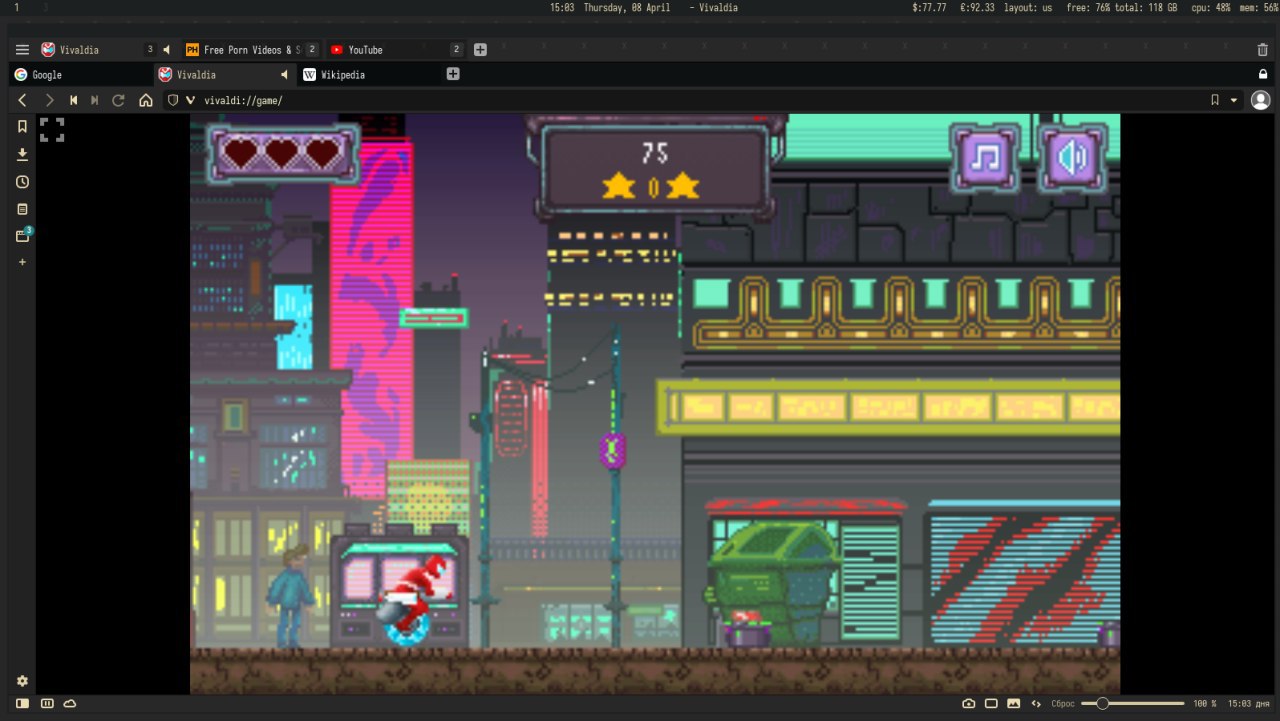Open the Bookmarks panel in the sidebar
1280x721 pixels.
tap(22, 126)
